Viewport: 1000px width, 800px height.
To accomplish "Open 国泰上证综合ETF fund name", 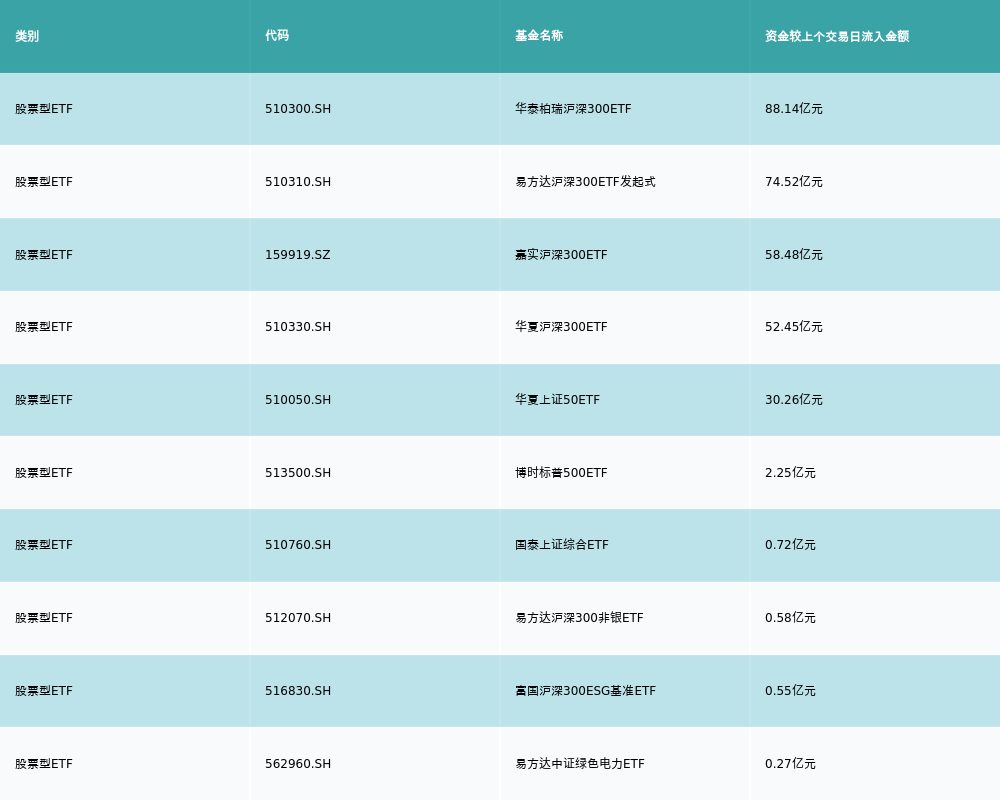I will click(561, 545).
